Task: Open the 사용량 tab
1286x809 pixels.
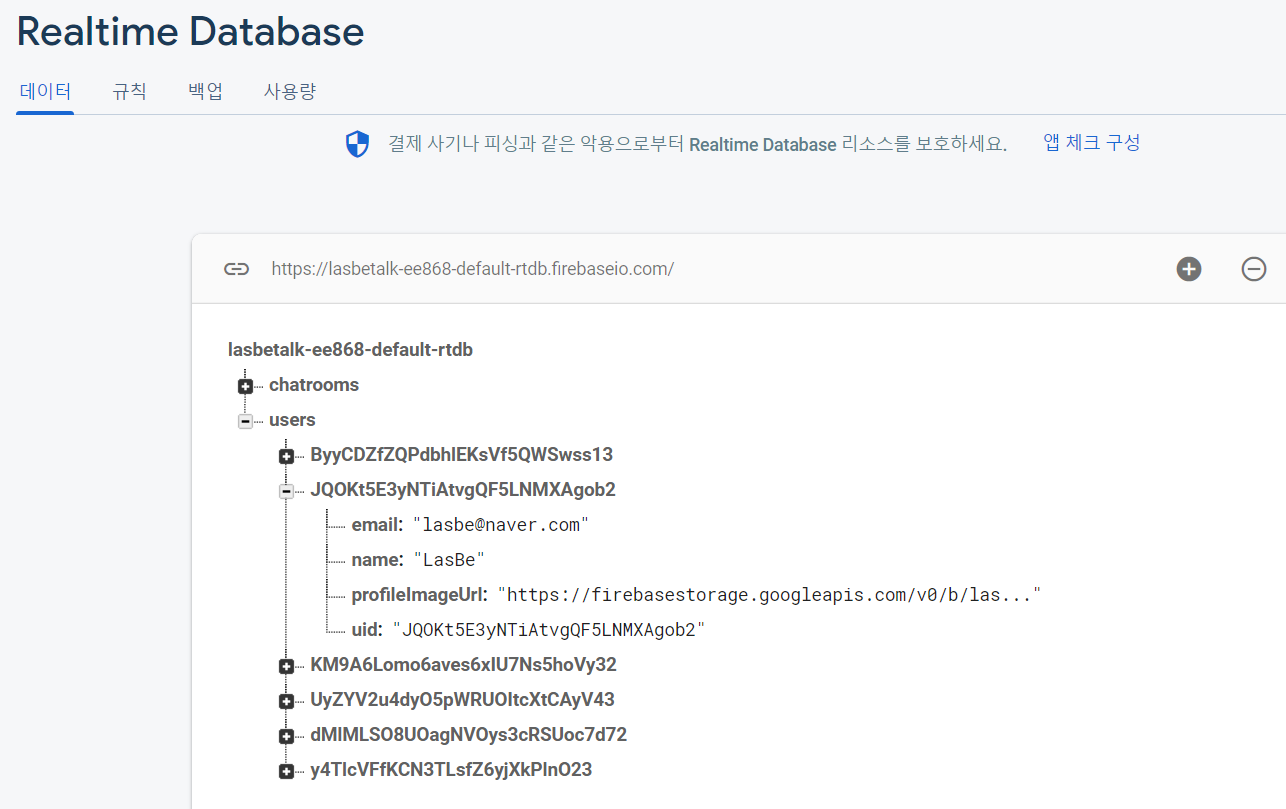Action: (x=290, y=91)
